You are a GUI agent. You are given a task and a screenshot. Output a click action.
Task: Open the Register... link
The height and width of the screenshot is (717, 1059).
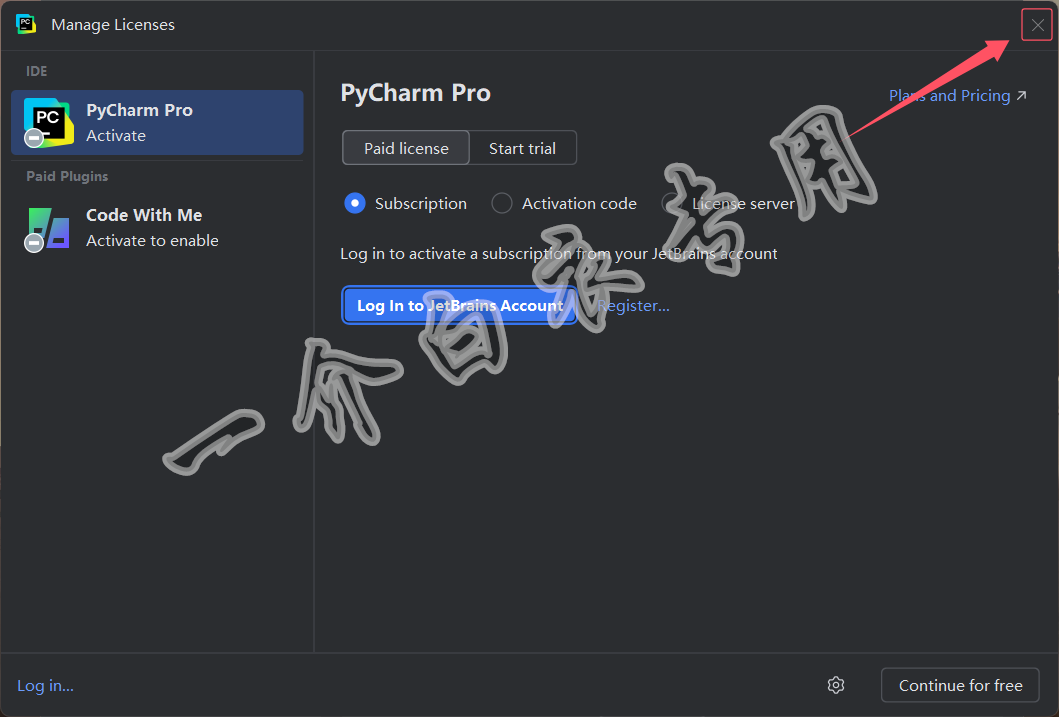tap(634, 306)
